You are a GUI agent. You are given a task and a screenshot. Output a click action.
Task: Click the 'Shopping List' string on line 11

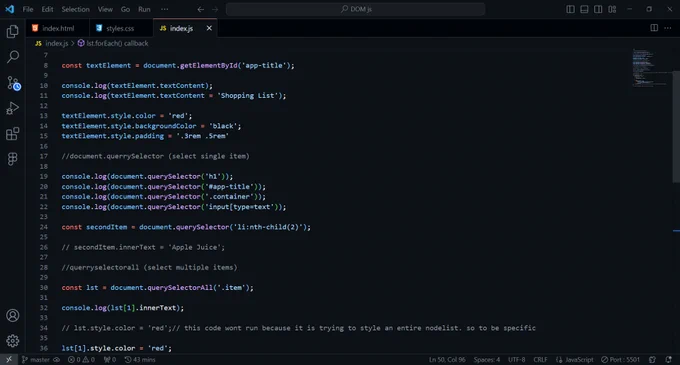click(x=249, y=96)
